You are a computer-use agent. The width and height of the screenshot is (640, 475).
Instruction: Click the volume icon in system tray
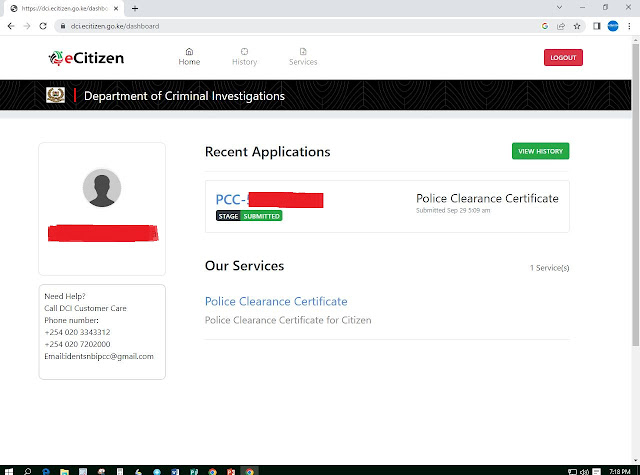(585, 472)
